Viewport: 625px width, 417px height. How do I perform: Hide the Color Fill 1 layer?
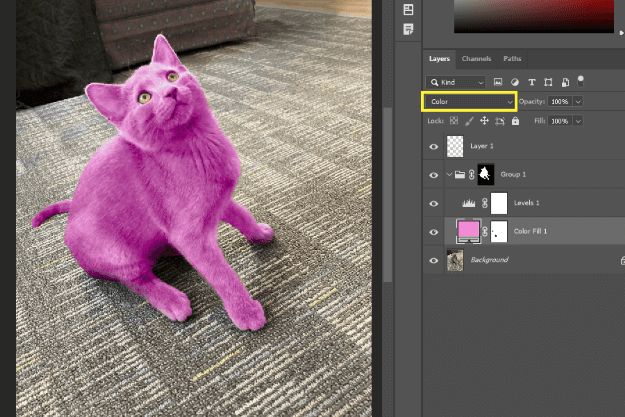coord(434,232)
